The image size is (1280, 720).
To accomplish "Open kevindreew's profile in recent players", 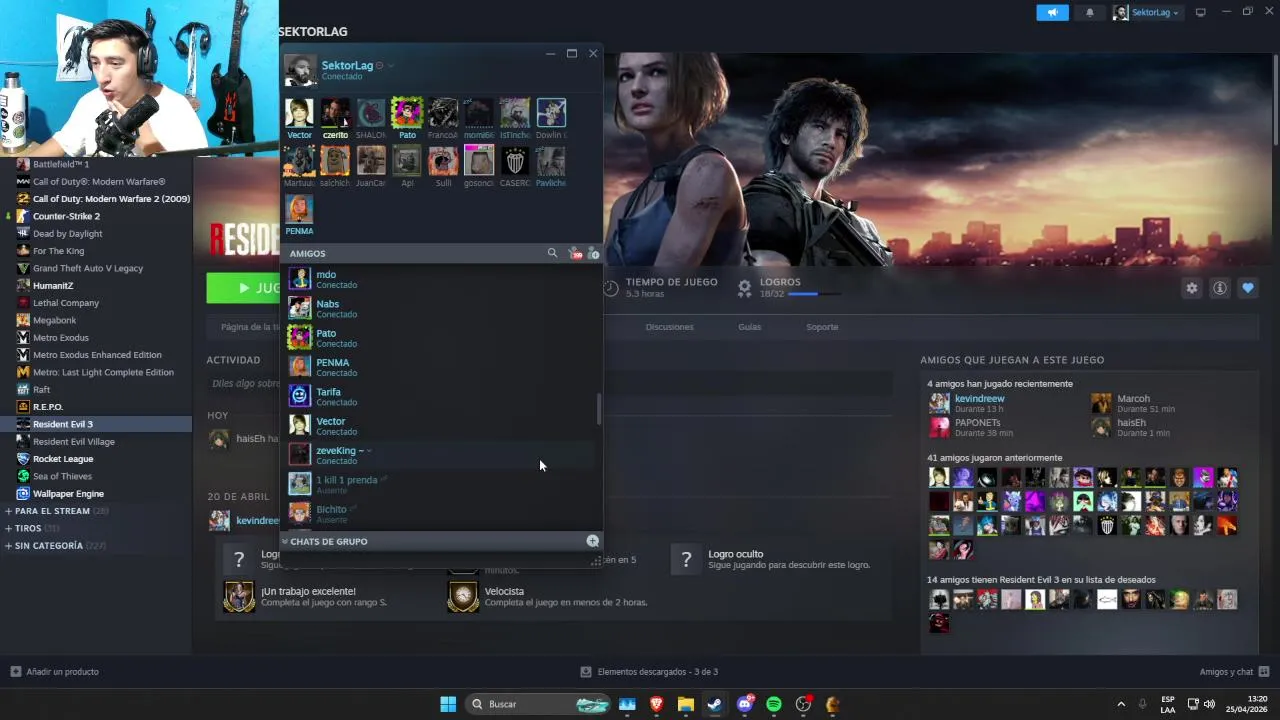I will coord(979,399).
